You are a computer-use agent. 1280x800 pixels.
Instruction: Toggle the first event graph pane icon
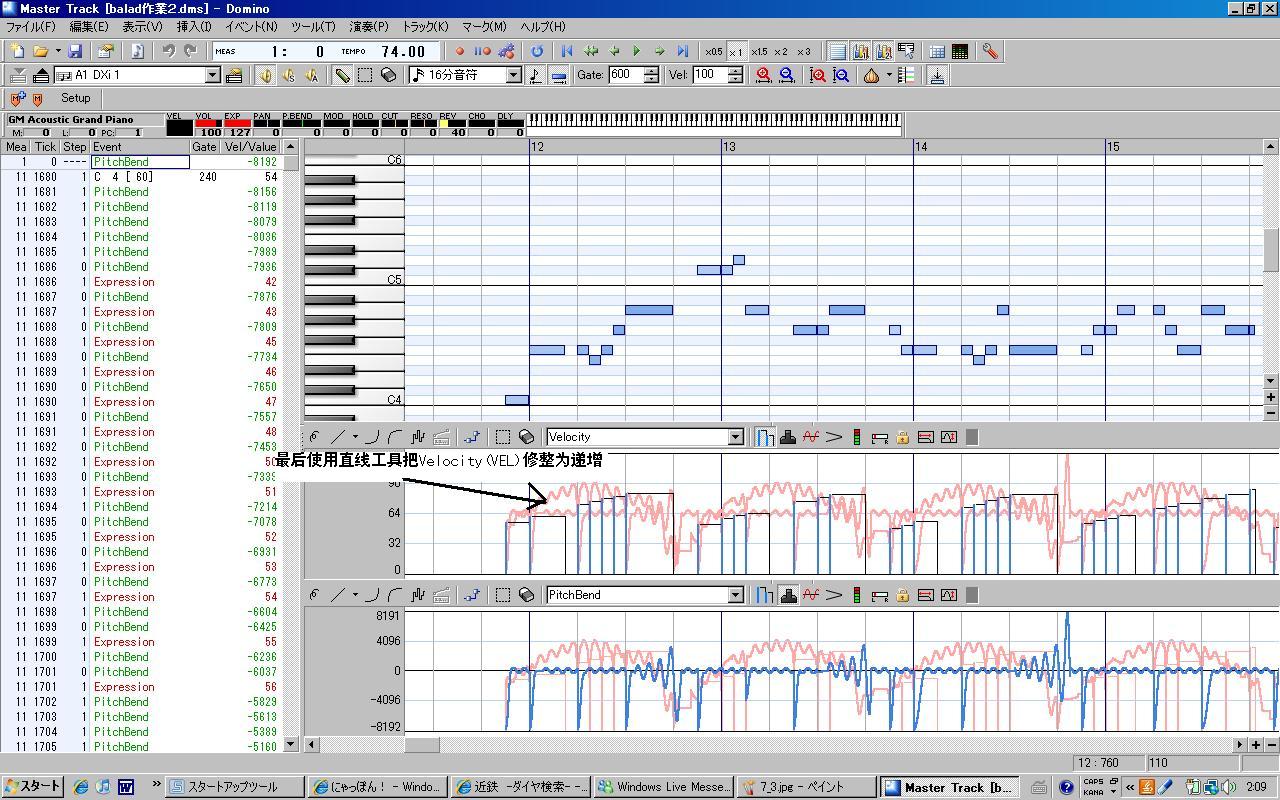(x=861, y=51)
